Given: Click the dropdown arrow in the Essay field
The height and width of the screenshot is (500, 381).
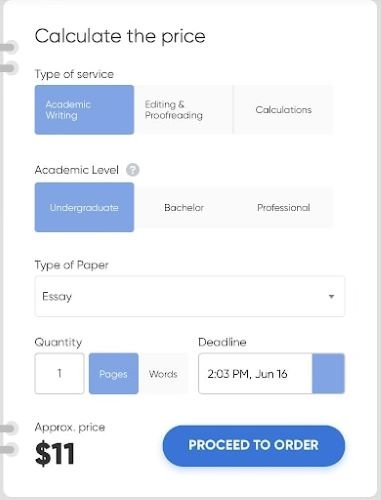Looking at the screenshot, I should point(331,296).
